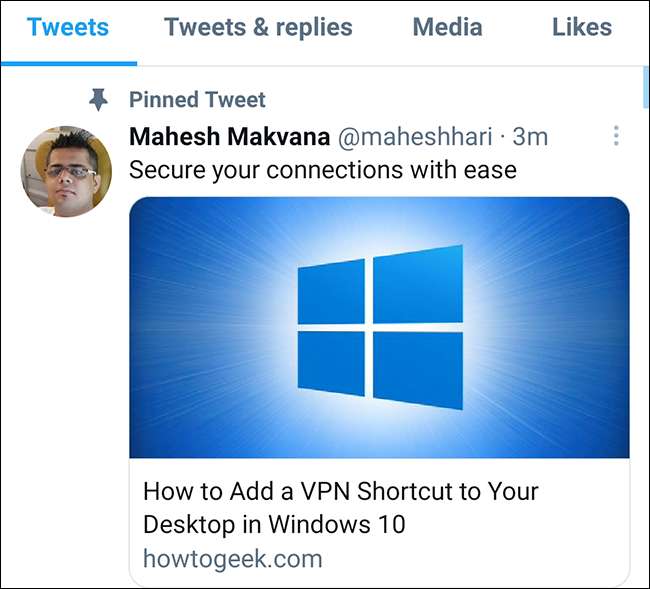Go to the Likes tab

581,27
